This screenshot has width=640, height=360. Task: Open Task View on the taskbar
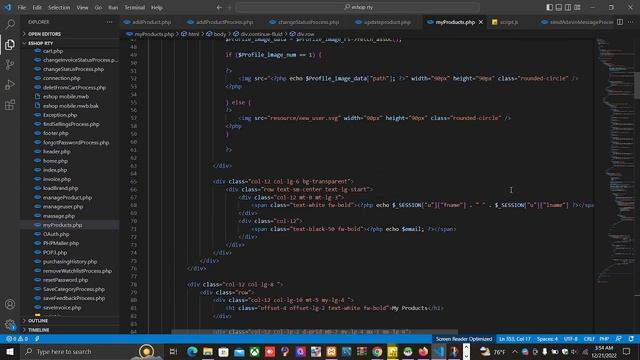pos(173,351)
